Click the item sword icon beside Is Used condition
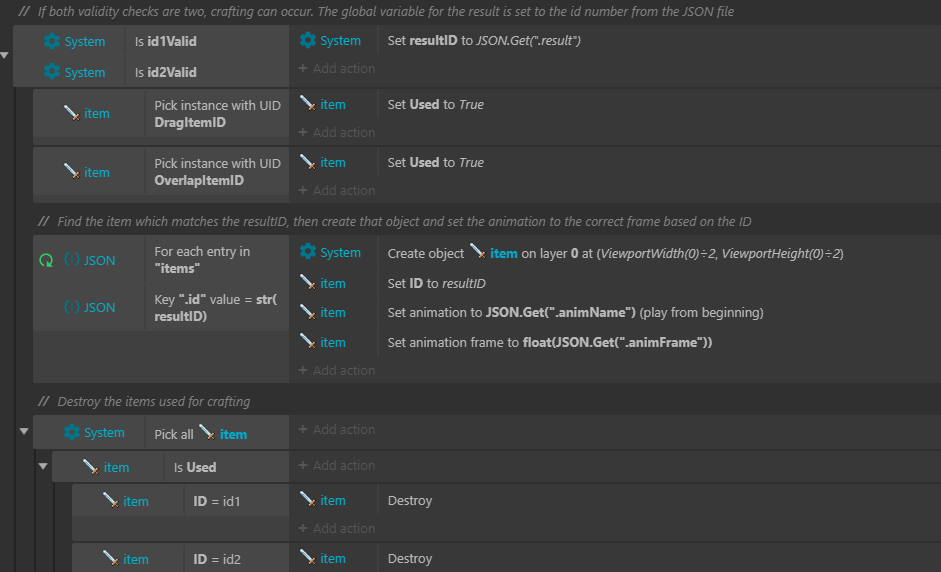 pyautogui.click(x=91, y=467)
